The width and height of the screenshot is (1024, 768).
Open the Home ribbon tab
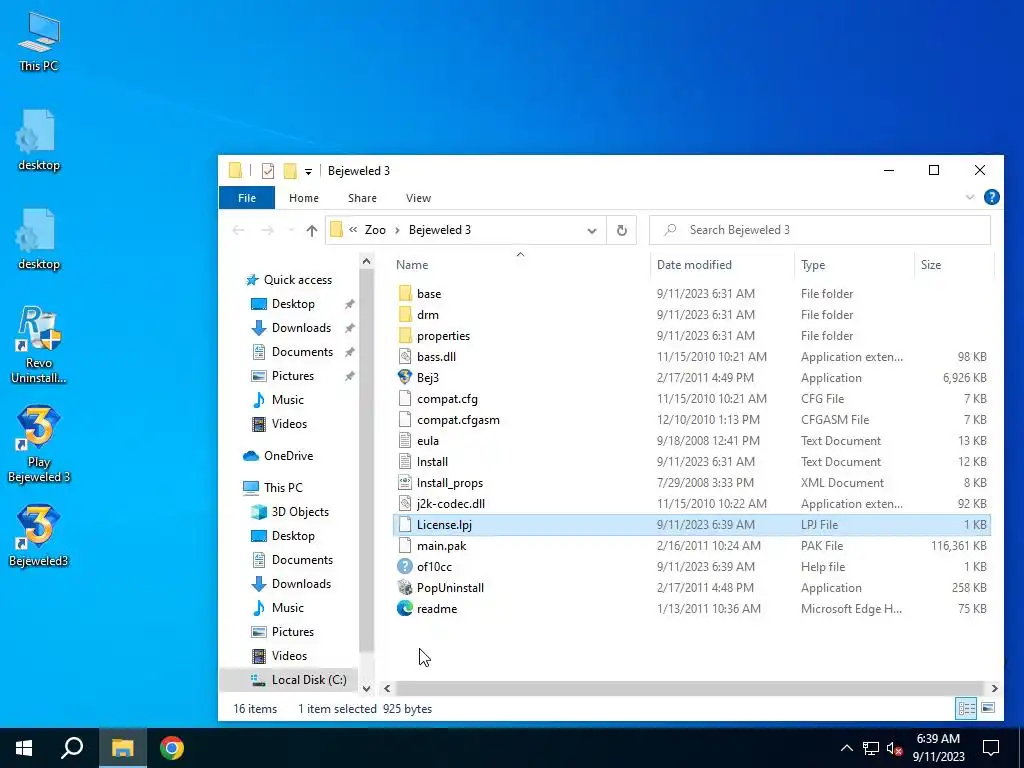(x=304, y=198)
